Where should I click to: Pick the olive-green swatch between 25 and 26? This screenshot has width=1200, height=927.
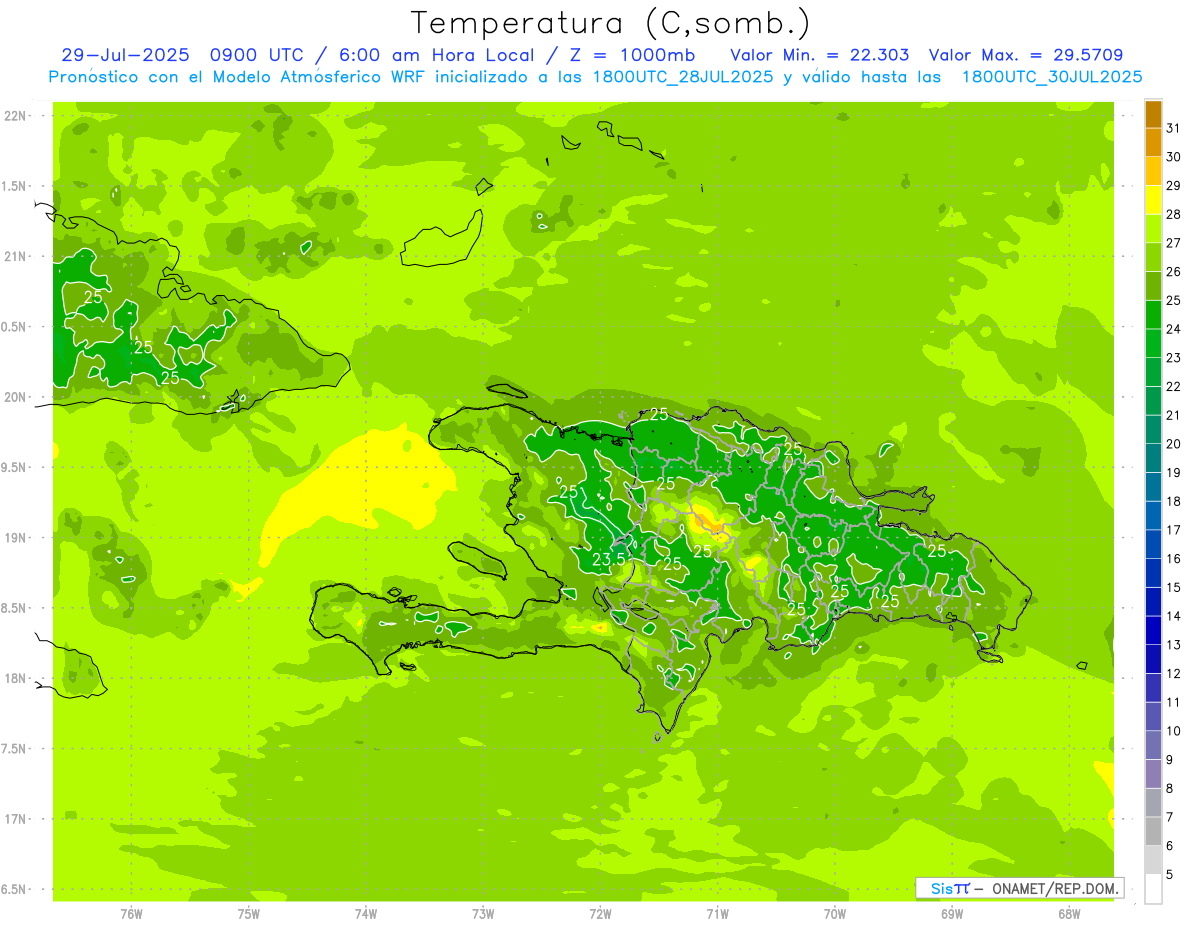point(1153,286)
